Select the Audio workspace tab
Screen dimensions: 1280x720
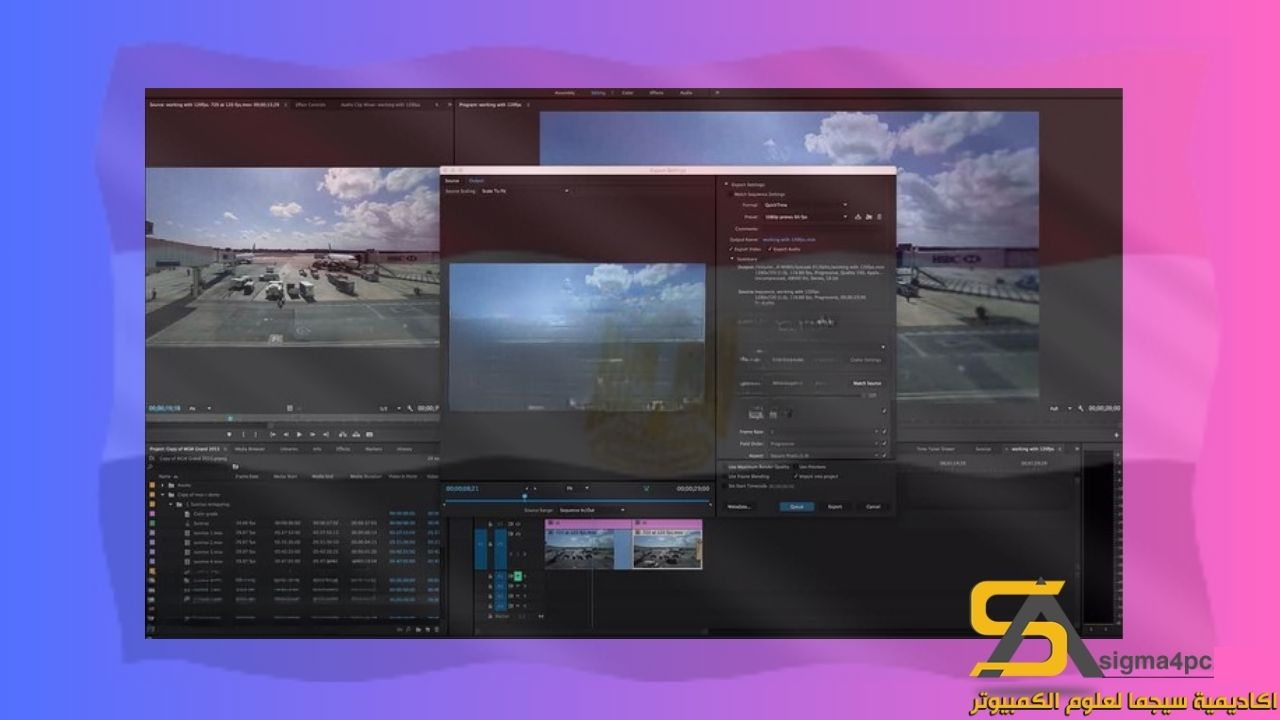click(686, 93)
